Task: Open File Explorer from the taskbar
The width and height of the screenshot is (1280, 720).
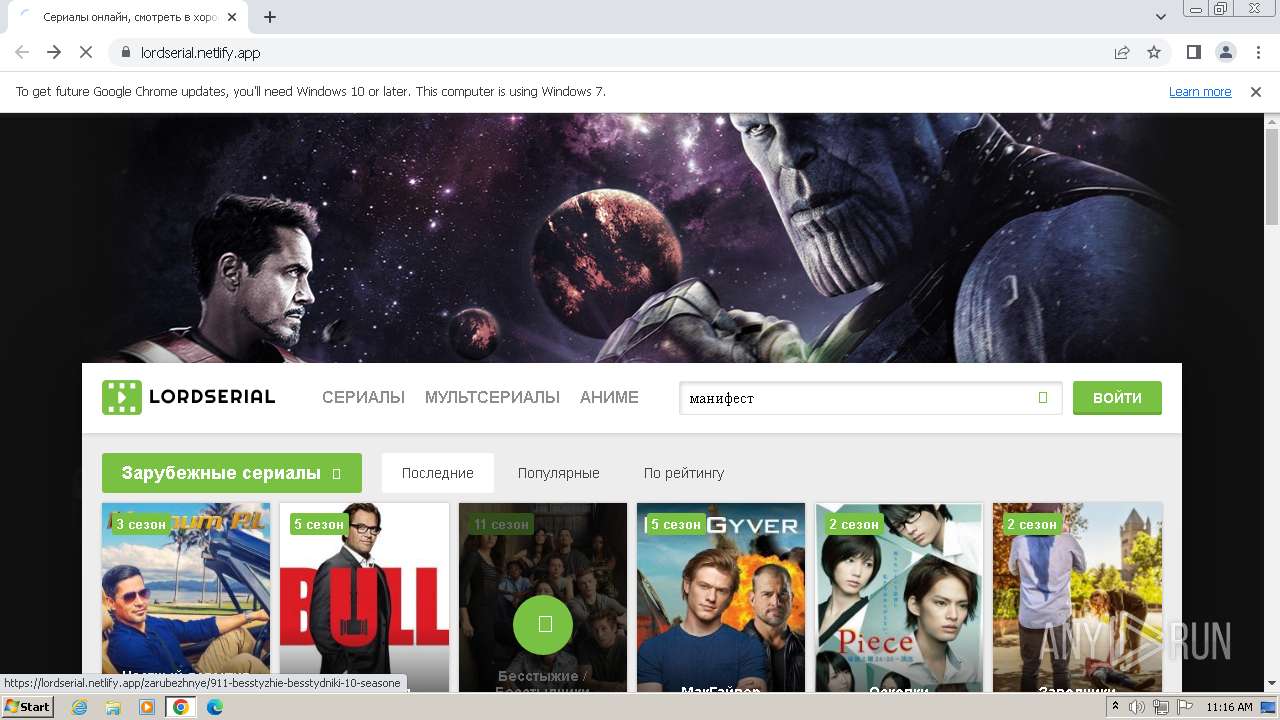Action: pos(113,707)
